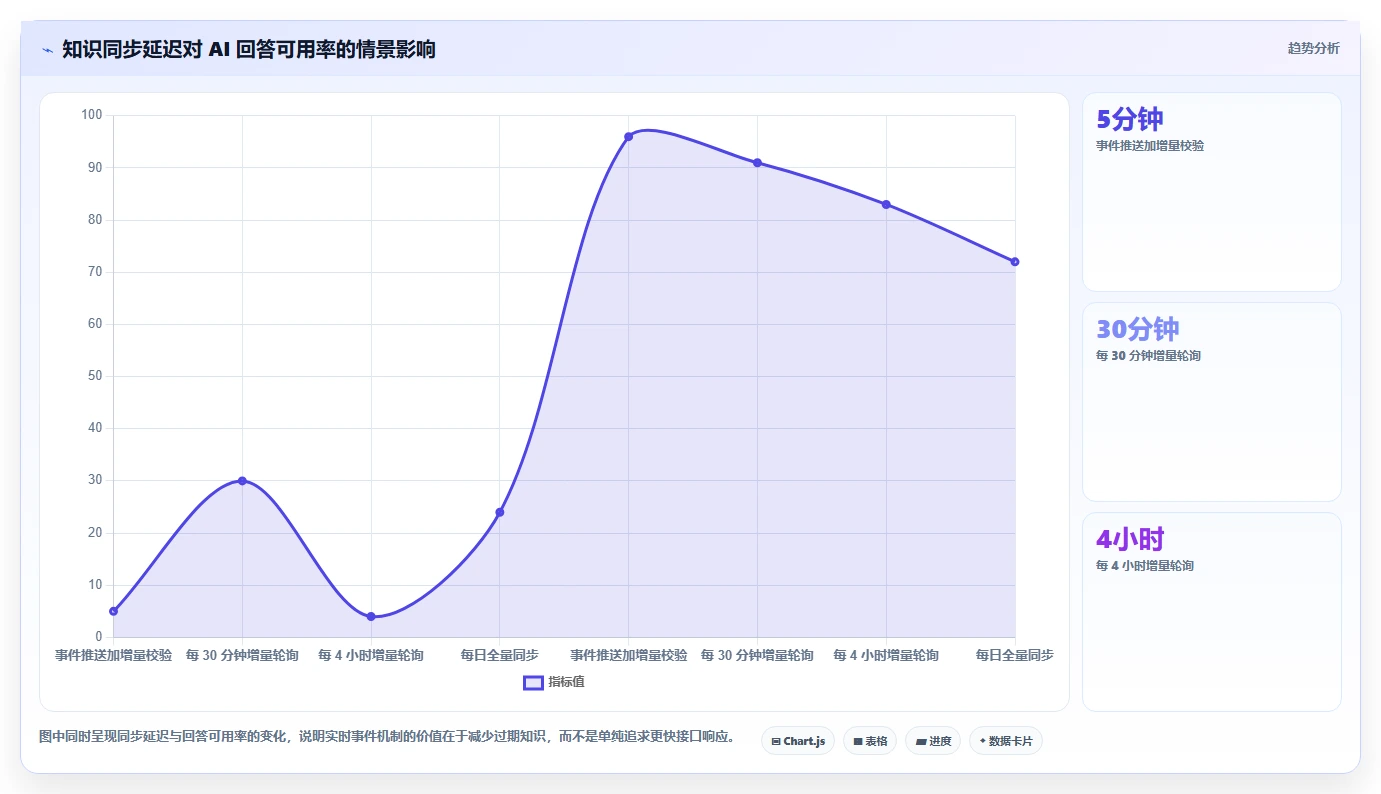The width and height of the screenshot is (1381, 794).
Task: Click the x-axis label 每日全量同步 under the 24 point
Action: click(500, 656)
